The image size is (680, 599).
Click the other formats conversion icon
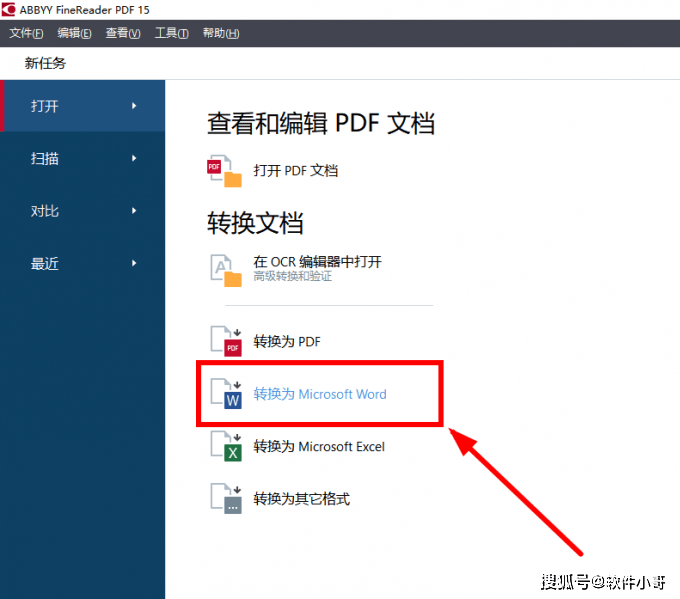pos(226,499)
